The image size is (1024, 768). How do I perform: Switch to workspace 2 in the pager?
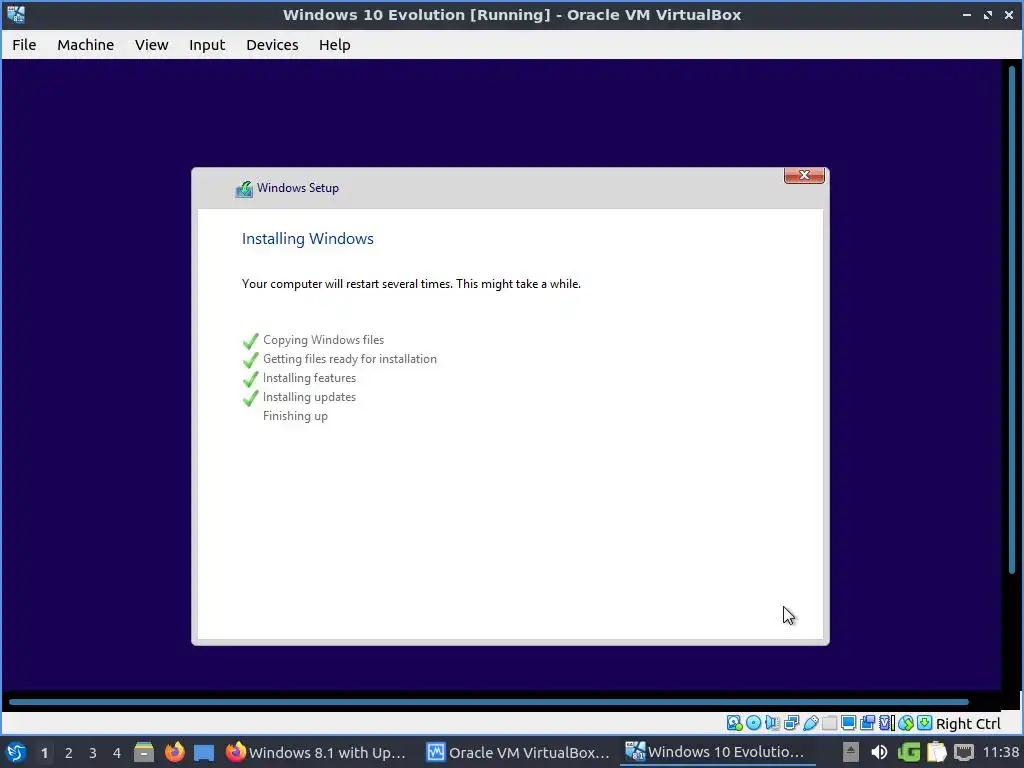69,753
